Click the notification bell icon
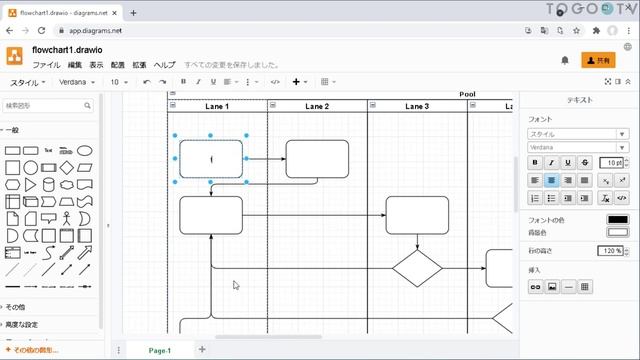This screenshot has width=640, height=360. (x=565, y=60)
